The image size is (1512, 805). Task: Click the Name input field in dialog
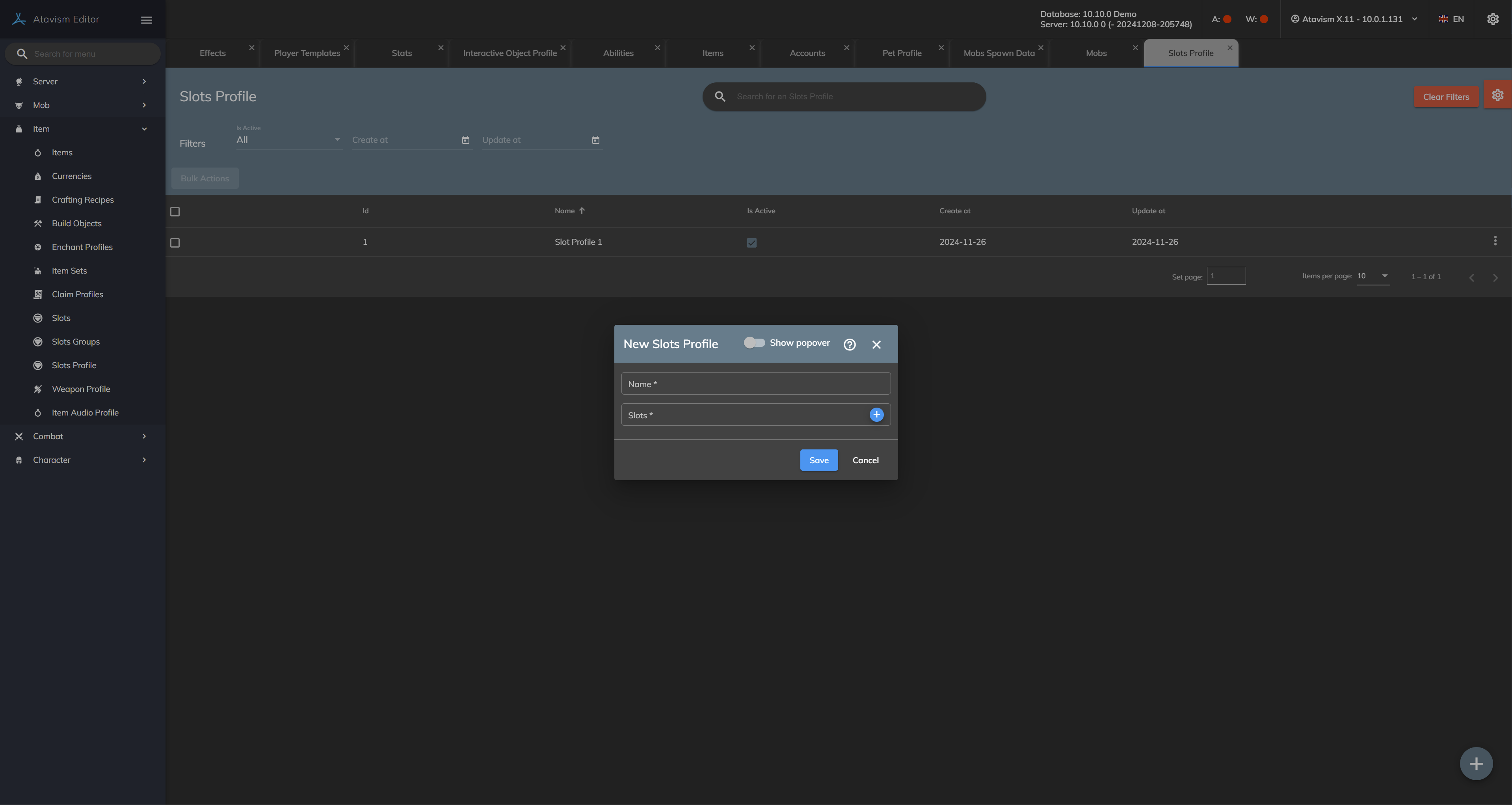pos(755,384)
